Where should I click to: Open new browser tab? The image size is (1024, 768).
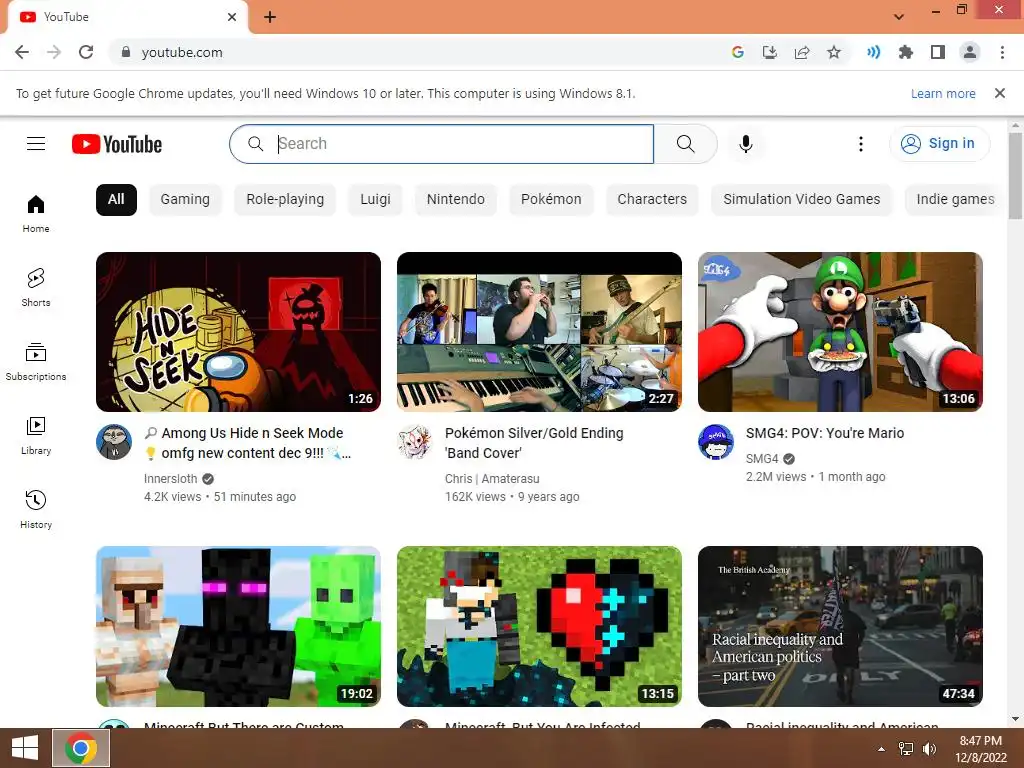click(x=270, y=17)
